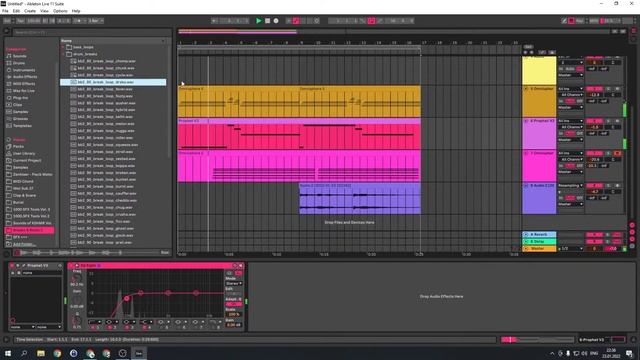Click the Name column header in browser

[113, 41]
